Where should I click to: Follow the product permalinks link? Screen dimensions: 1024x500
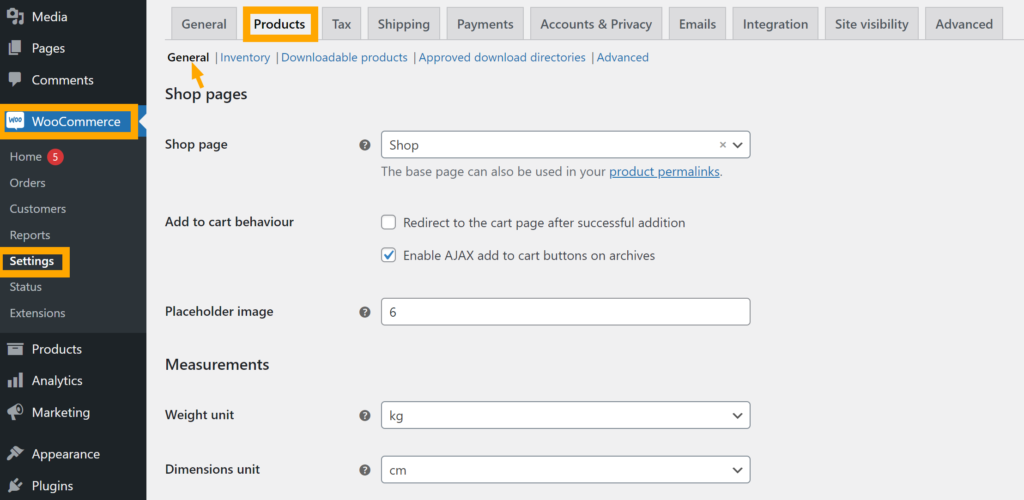coord(663,172)
